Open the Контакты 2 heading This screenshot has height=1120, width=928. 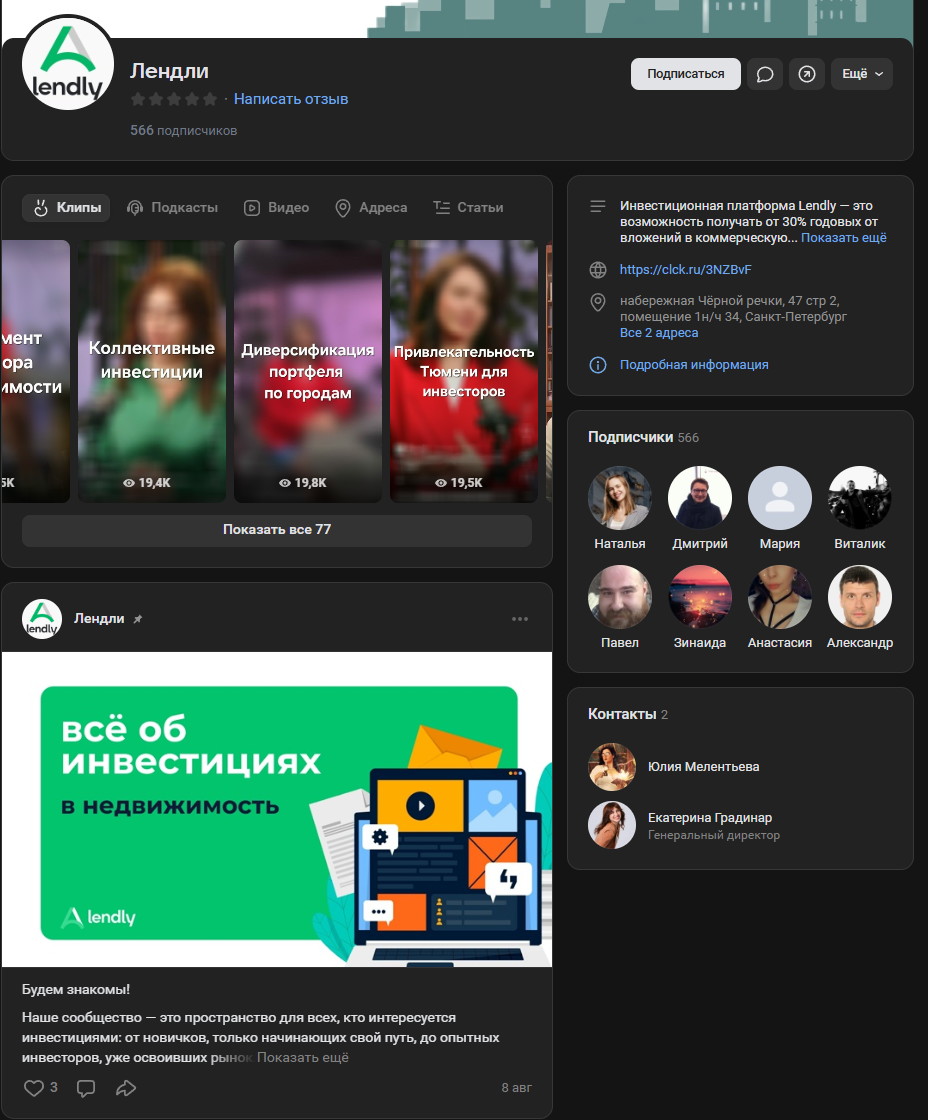627,714
